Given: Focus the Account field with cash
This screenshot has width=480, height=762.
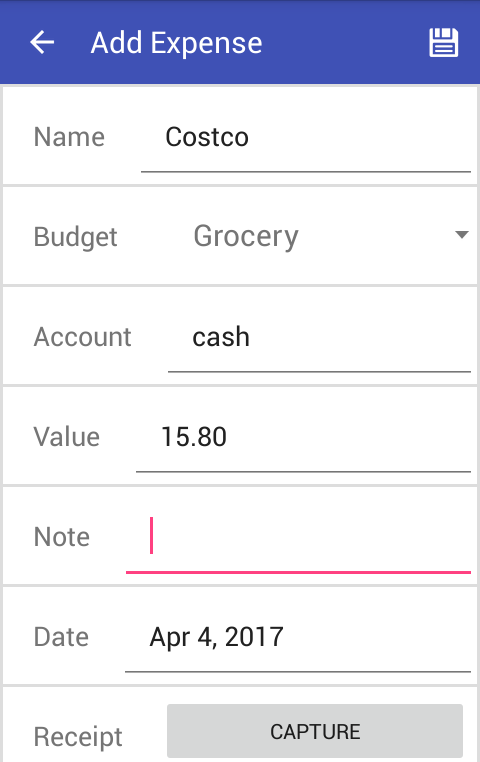Looking at the screenshot, I should 319,338.
